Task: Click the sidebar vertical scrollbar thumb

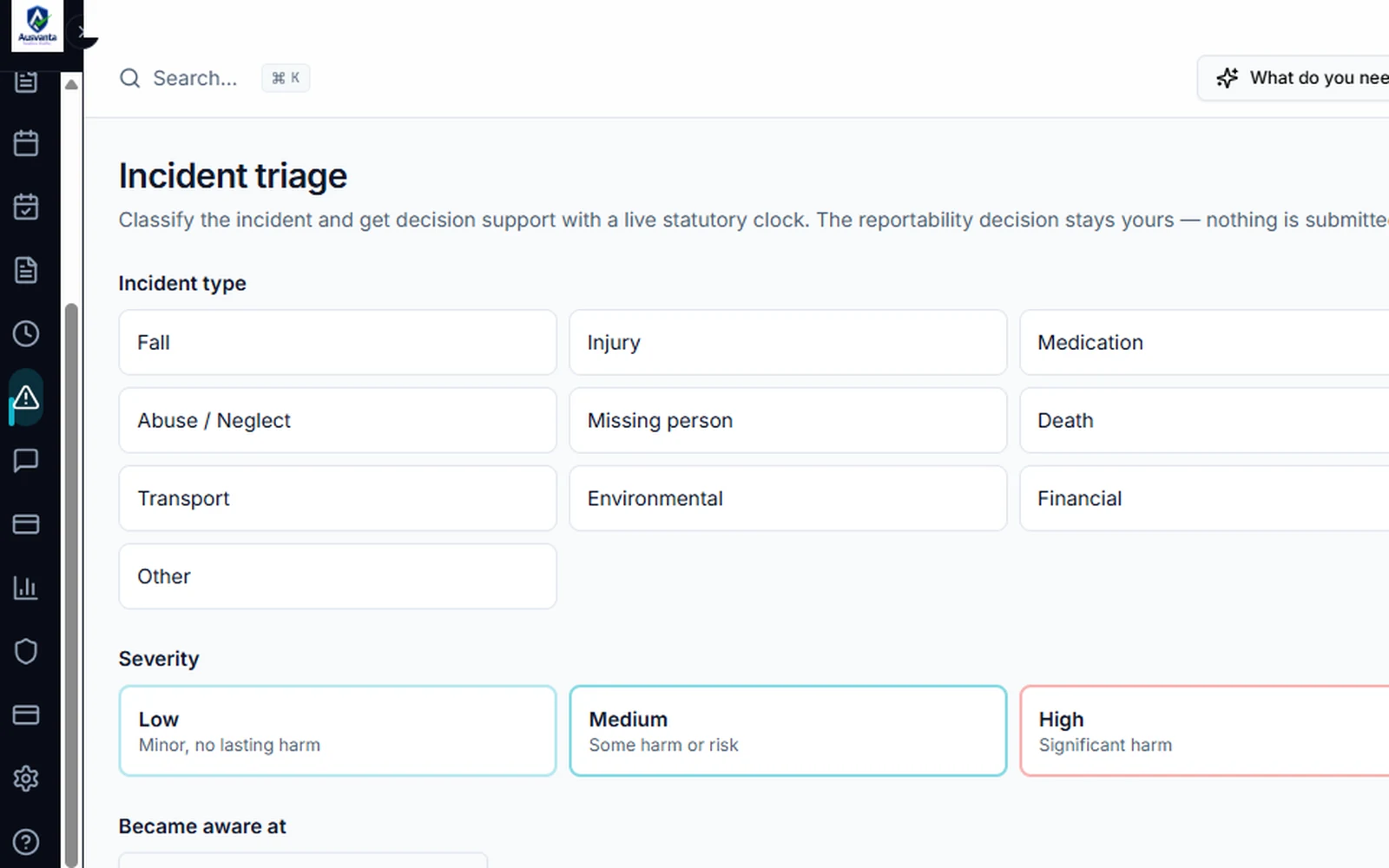Action: pos(71,583)
